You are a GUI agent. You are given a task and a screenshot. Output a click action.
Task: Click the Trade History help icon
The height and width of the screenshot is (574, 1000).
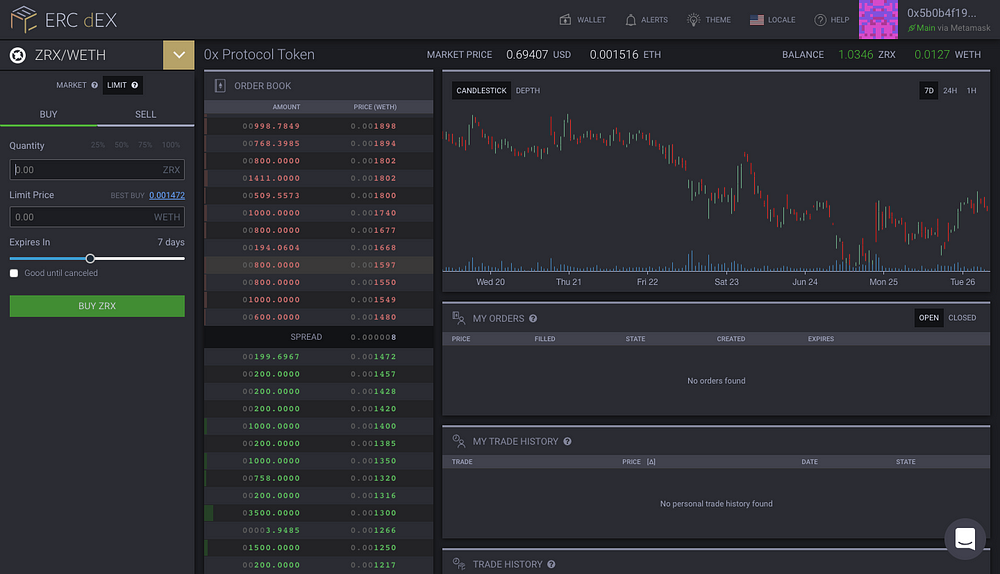[x=551, y=564]
